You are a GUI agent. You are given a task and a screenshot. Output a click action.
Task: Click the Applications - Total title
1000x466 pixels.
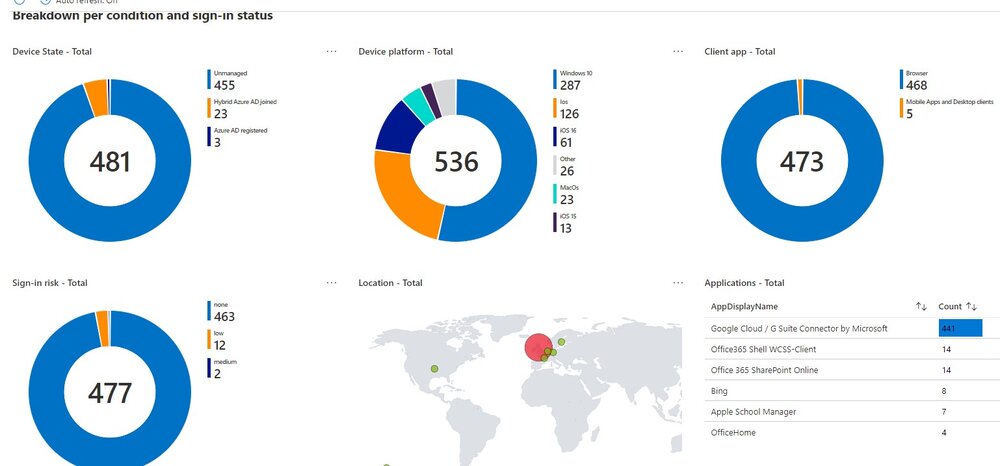(744, 283)
